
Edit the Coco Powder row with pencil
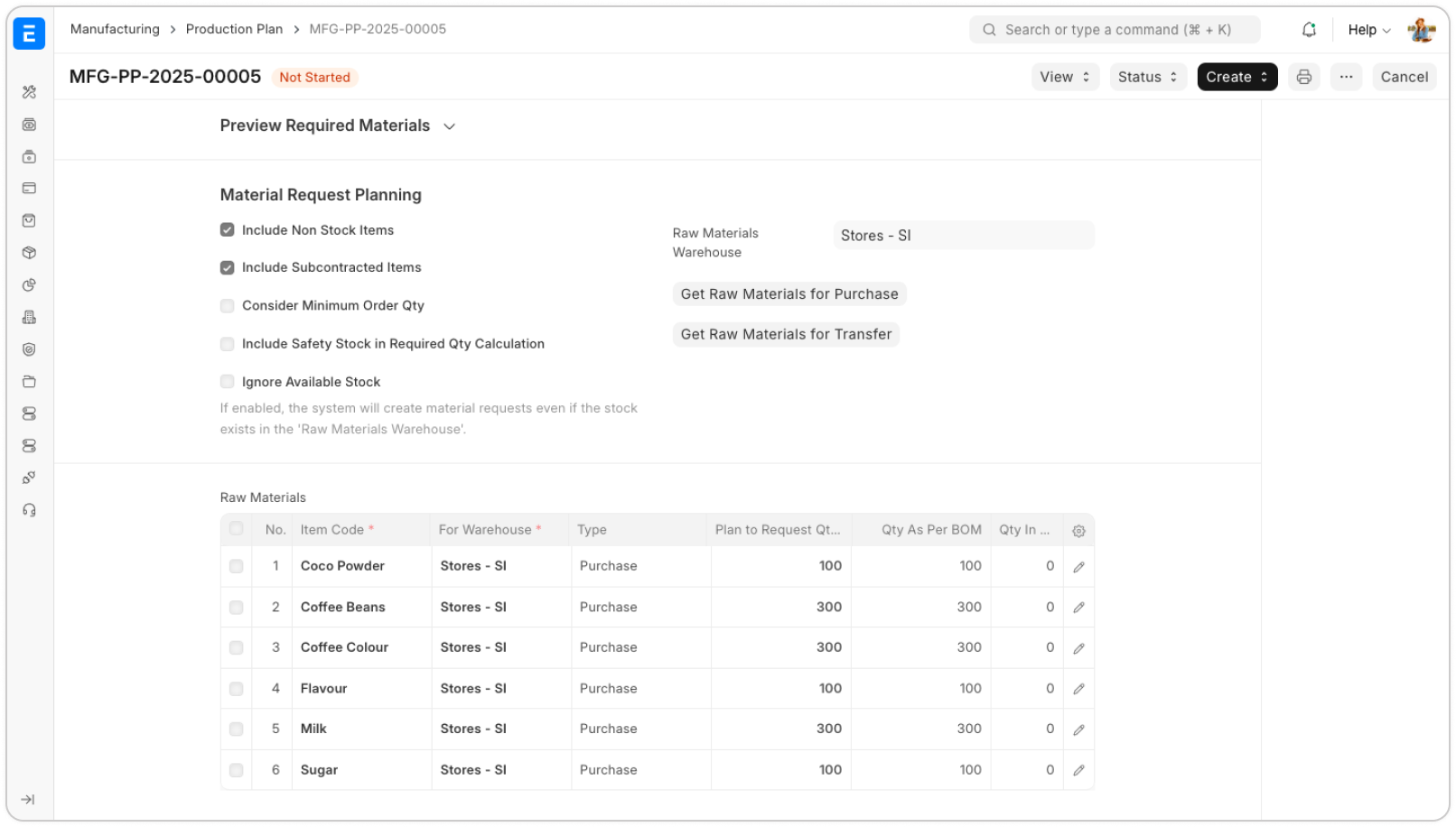1078,567
